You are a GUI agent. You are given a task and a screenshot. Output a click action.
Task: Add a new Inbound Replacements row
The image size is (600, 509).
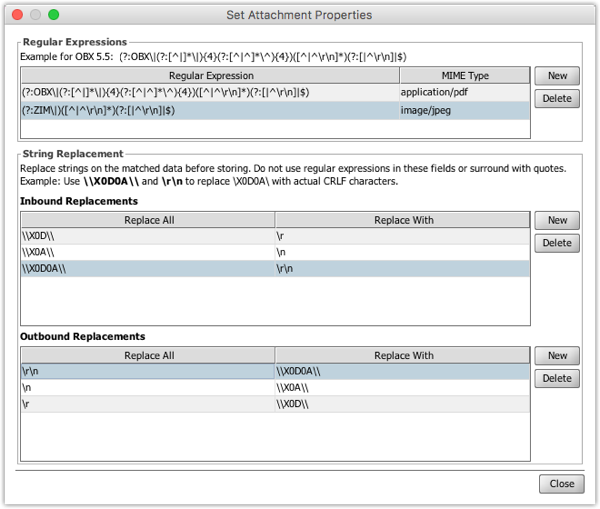tap(557, 220)
